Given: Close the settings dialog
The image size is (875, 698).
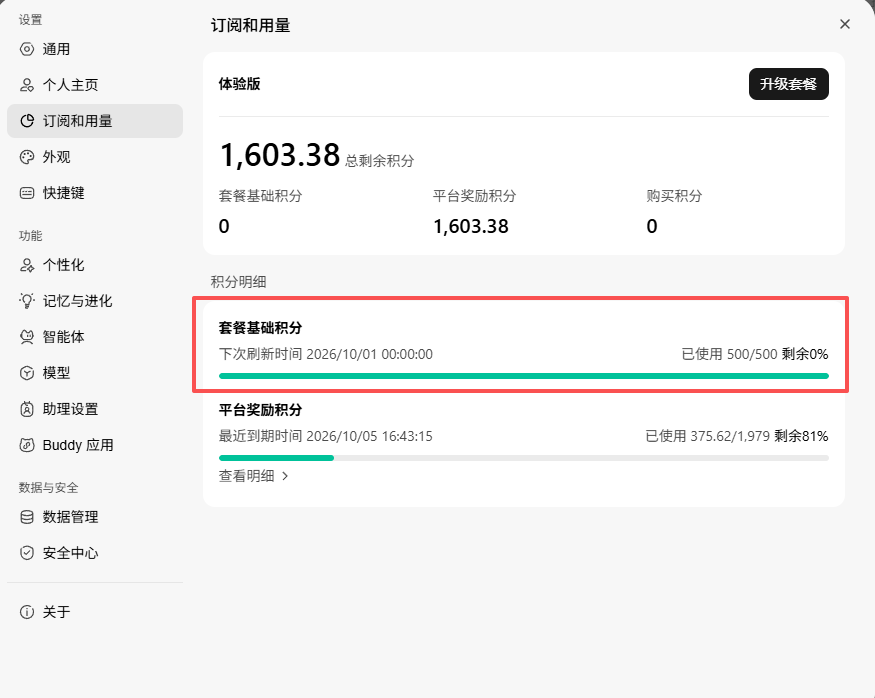Looking at the screenshot, I should coord(845,24).
